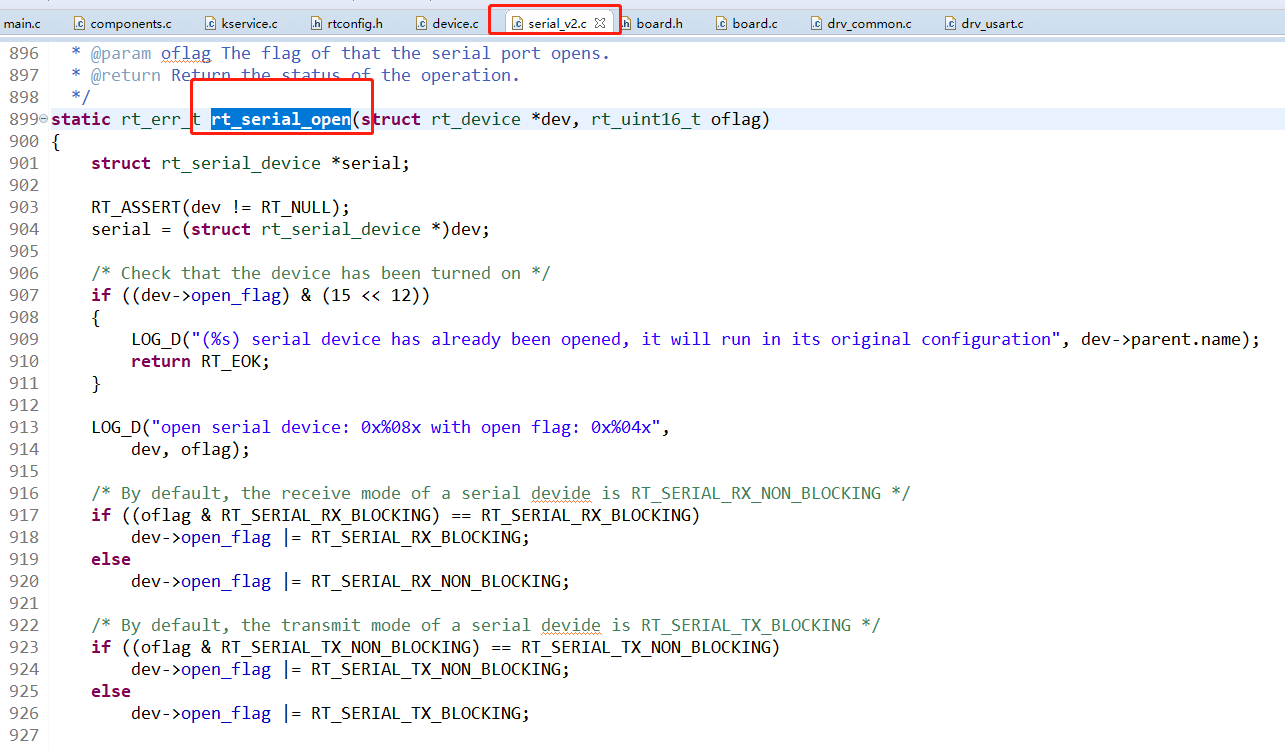
Task: Click 'struct rt_serial_device *serial;' declaration
Action: pos(251,163)
